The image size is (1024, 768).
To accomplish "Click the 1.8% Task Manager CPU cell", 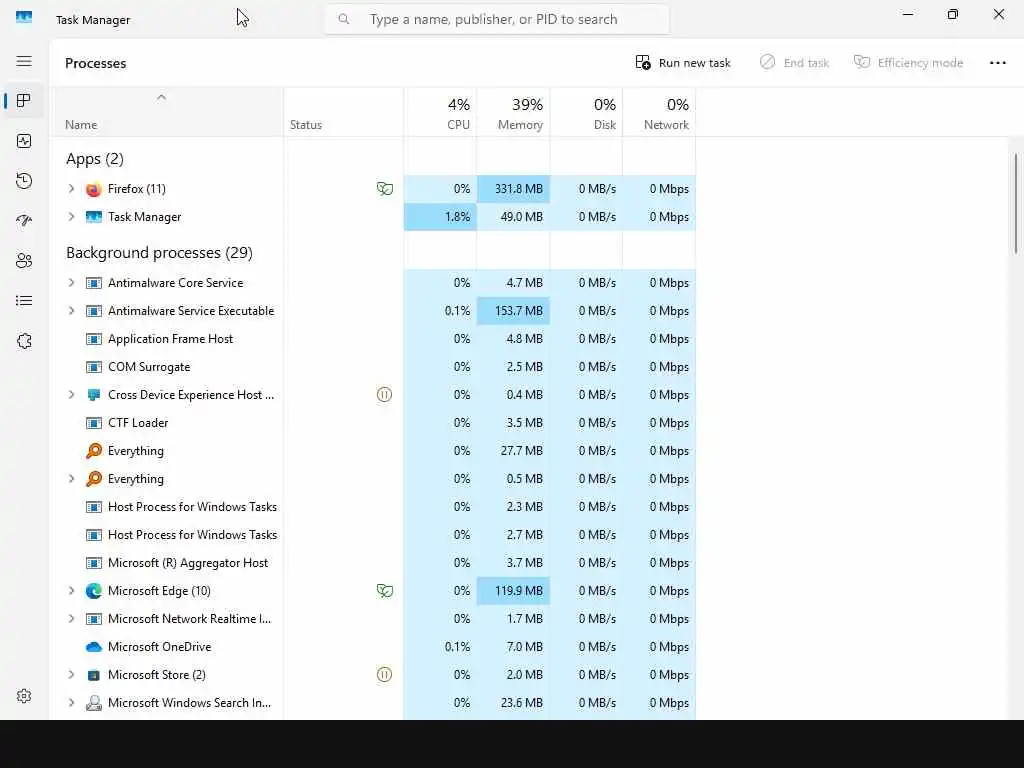I will 440,217.
